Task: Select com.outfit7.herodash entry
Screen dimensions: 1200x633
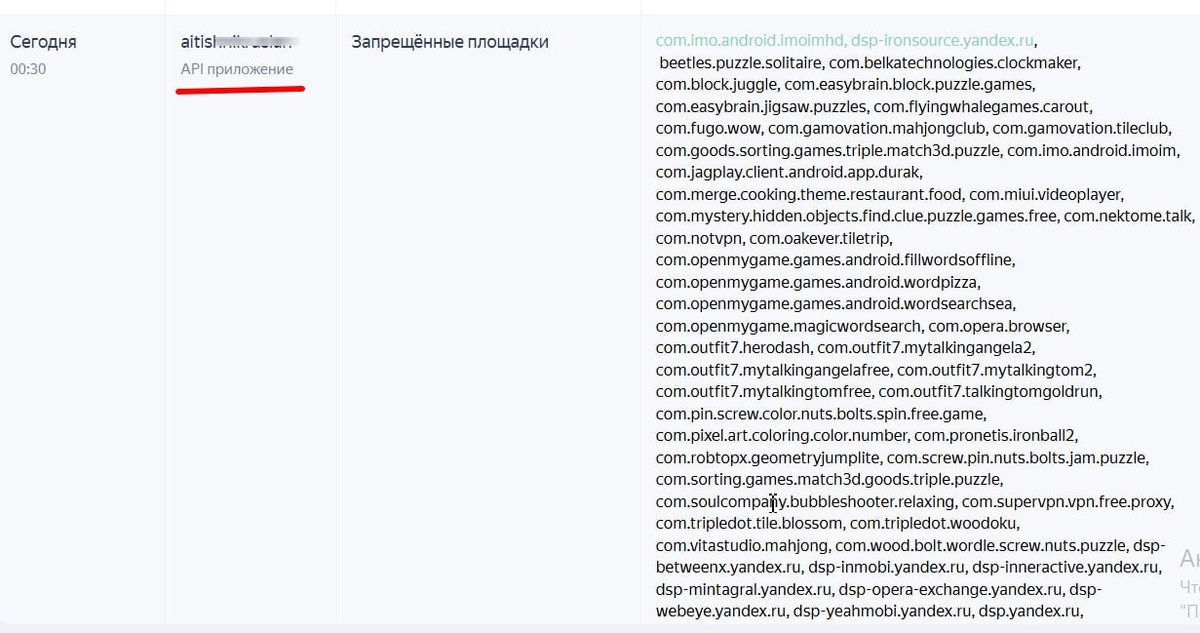Action: tap(732, 348)
